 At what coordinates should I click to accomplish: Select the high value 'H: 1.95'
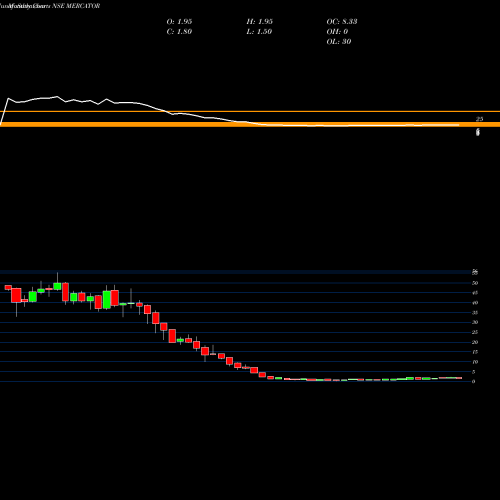pos(260,21)
